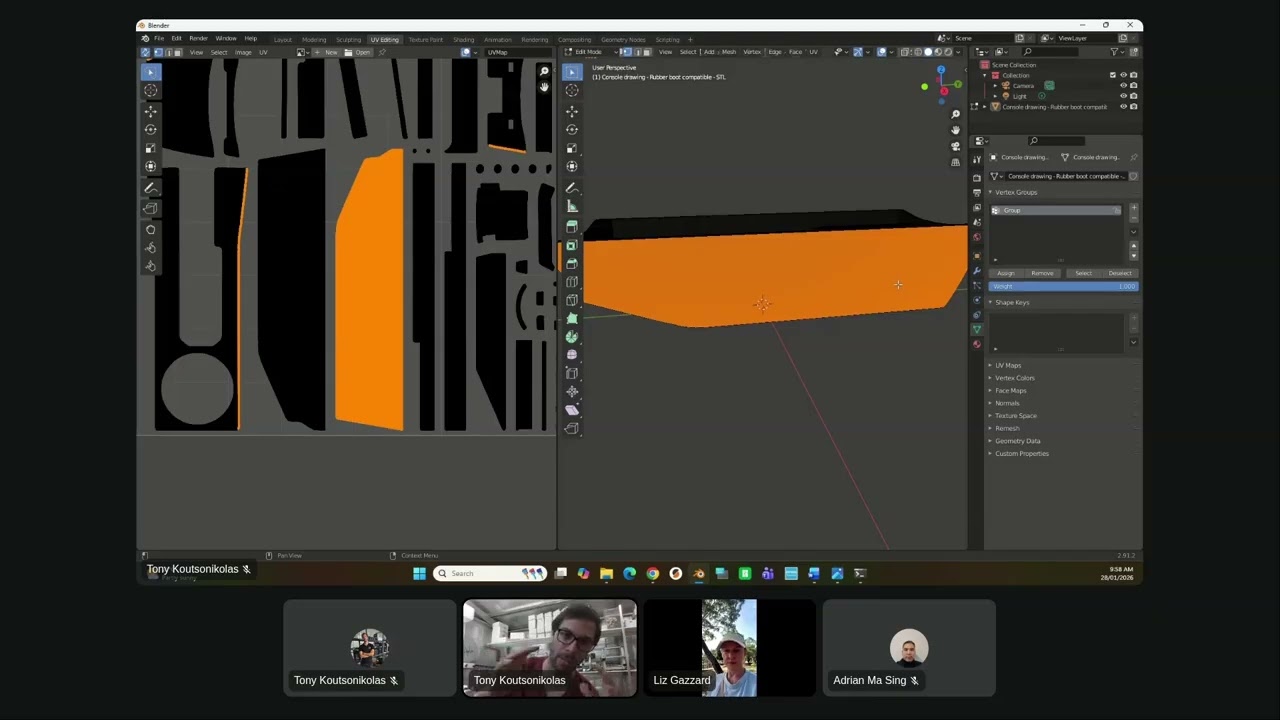Choose the Rip Region tool in UV editor

point(150,208)
